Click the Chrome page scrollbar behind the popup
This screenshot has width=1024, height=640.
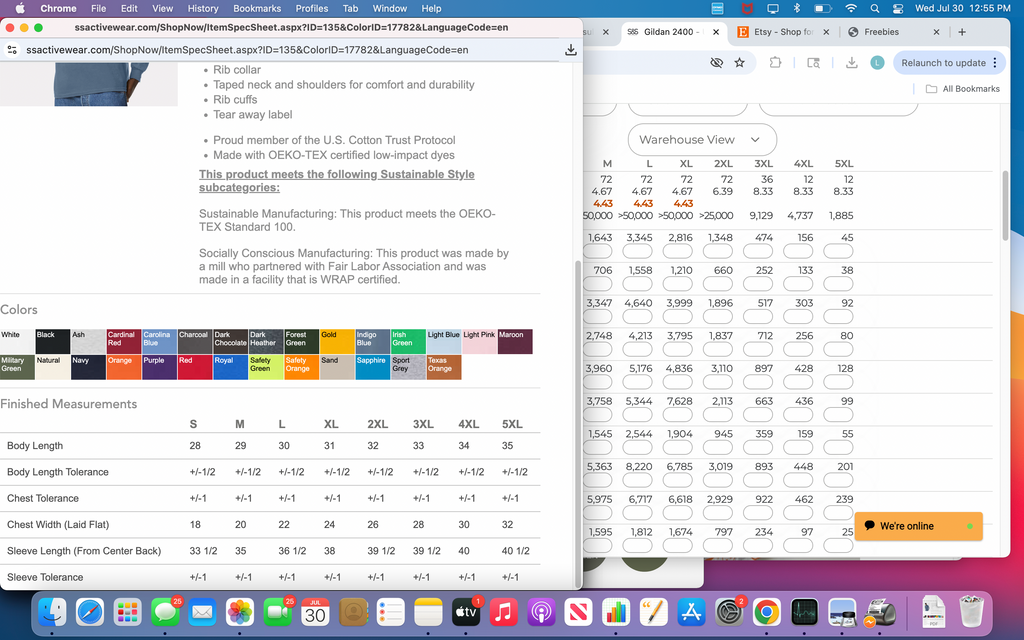click(x=1005, y=205)
